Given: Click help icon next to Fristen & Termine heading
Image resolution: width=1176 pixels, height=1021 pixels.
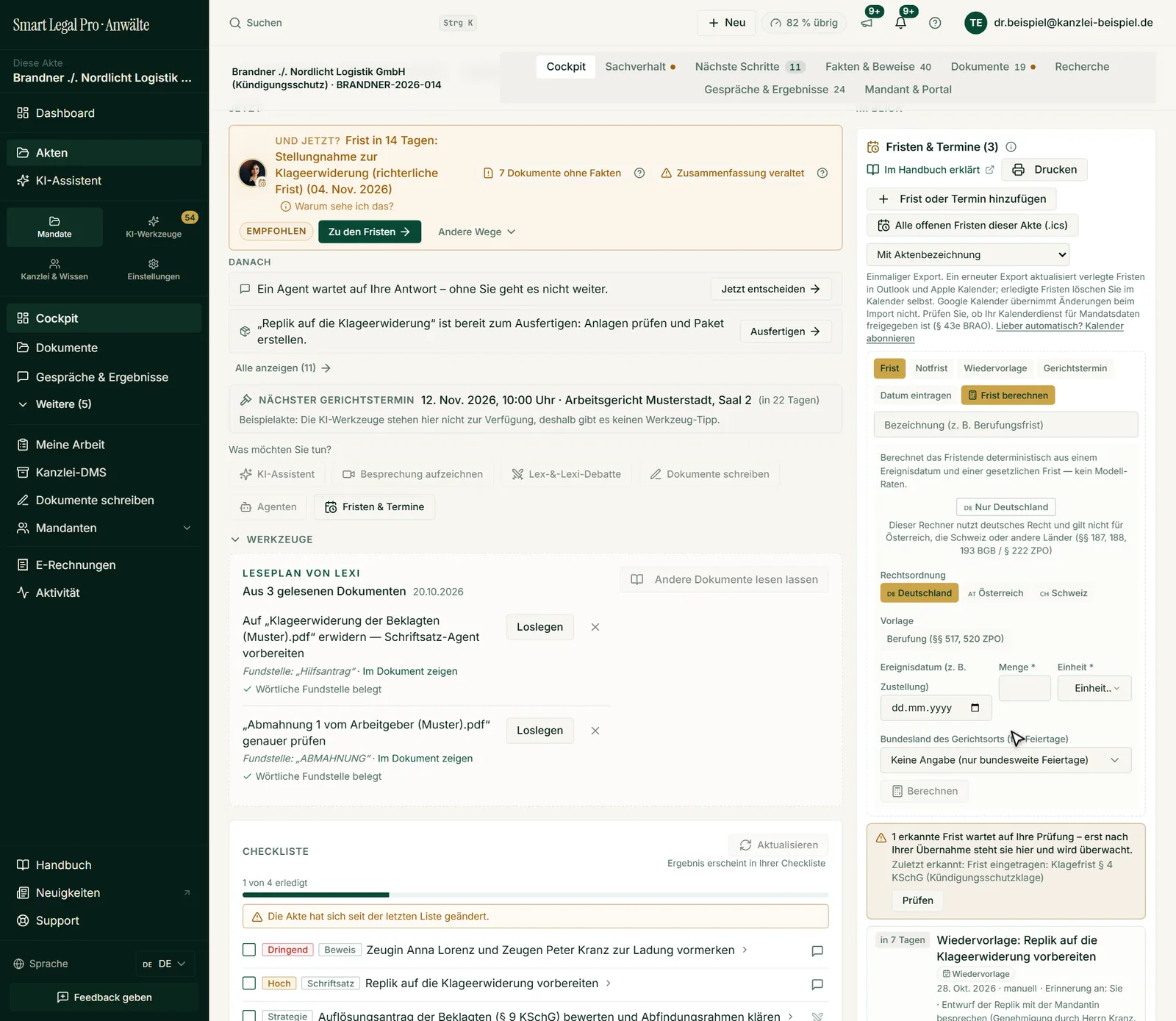Looking at the screenshot, I should pyautogui.click(x=1011, y=147).
